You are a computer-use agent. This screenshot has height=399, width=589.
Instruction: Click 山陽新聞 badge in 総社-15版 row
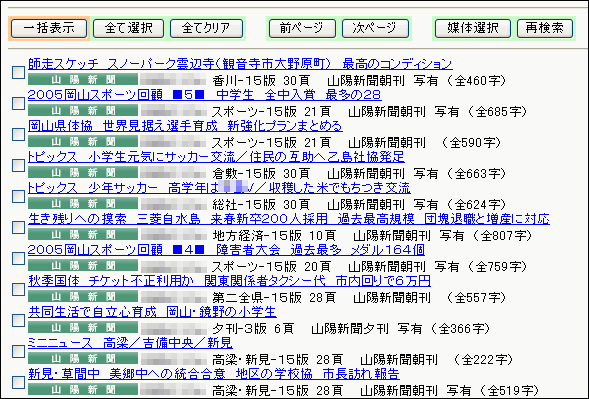83,204
